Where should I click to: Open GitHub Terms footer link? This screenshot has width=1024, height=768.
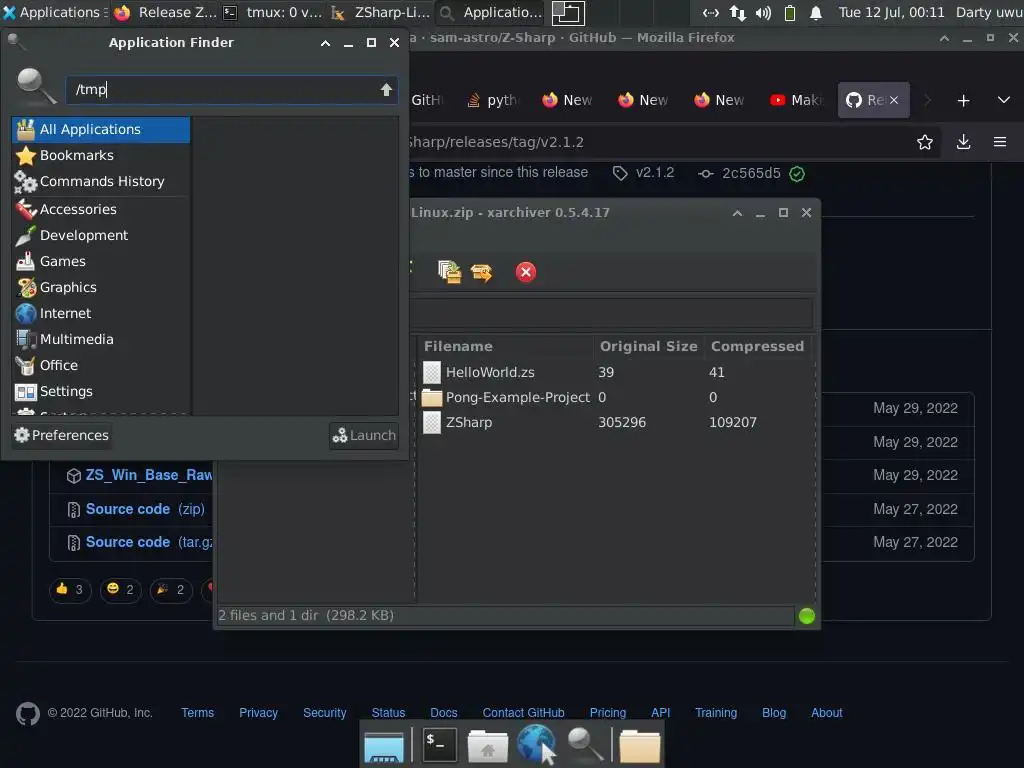(x=198, y=713)
